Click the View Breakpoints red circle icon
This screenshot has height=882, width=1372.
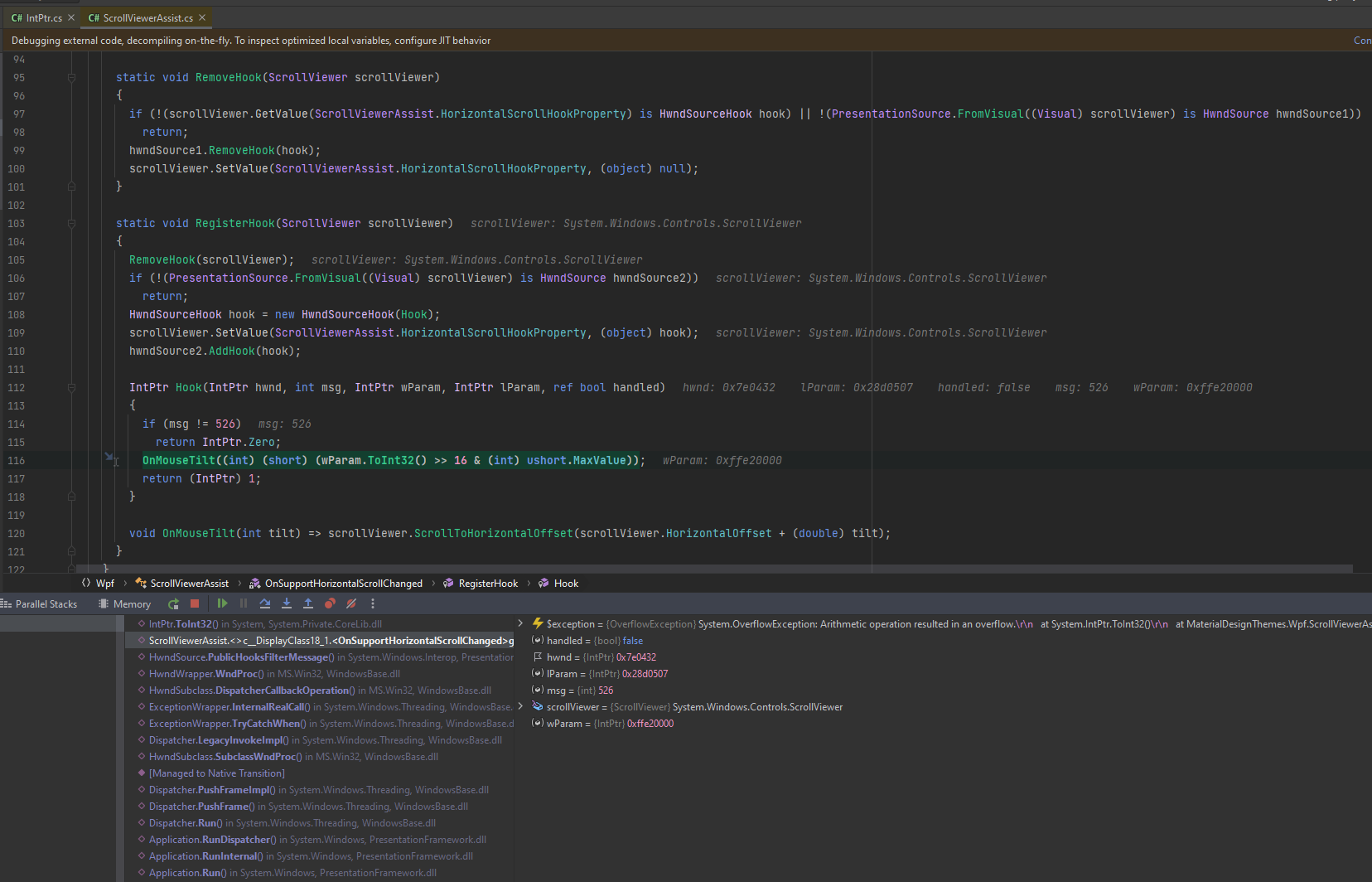(330, 603)
